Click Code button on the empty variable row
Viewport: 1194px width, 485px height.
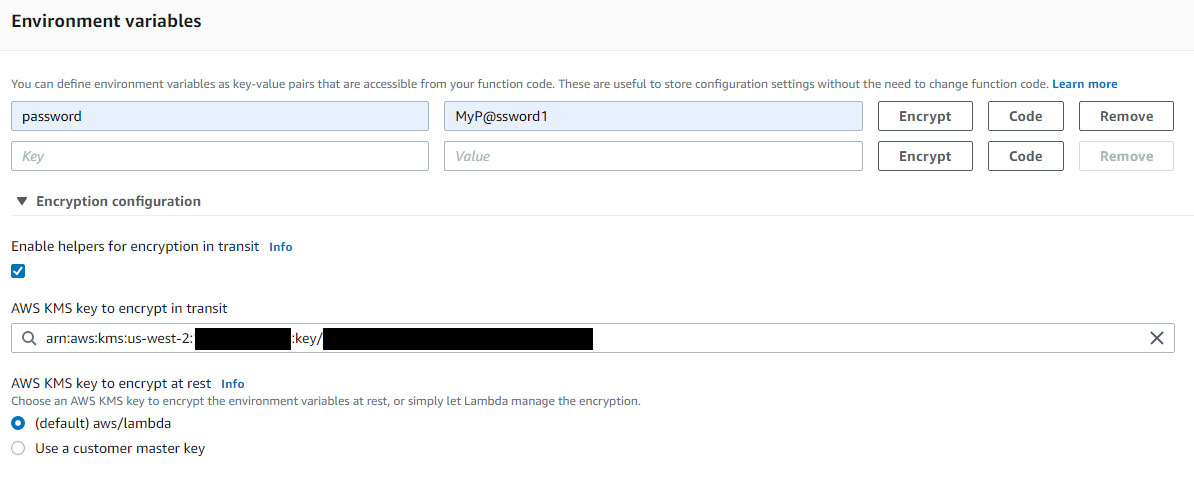(1026, 156)
